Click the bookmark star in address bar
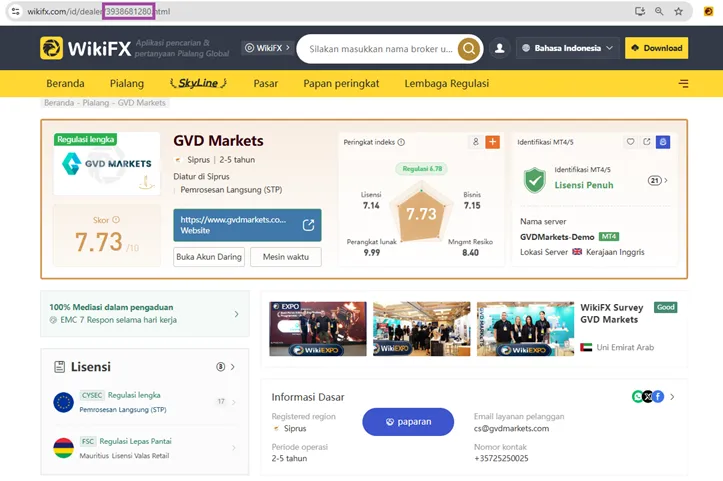The image size is (723, 481). click(x=678, y=12)
